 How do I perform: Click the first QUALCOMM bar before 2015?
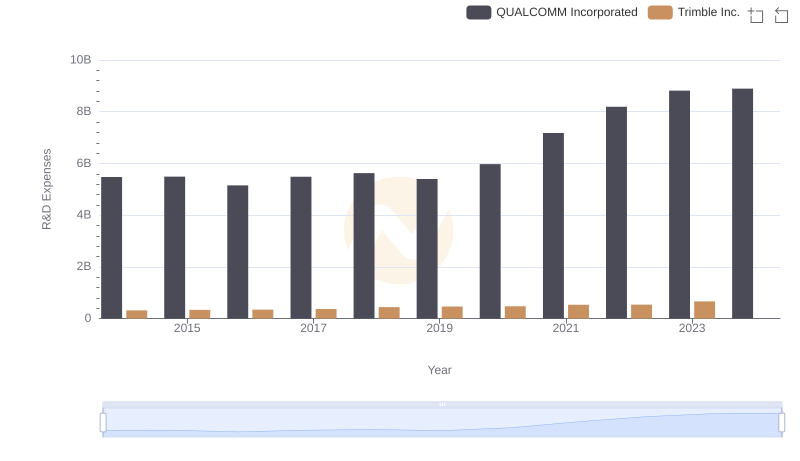(112, 247)
